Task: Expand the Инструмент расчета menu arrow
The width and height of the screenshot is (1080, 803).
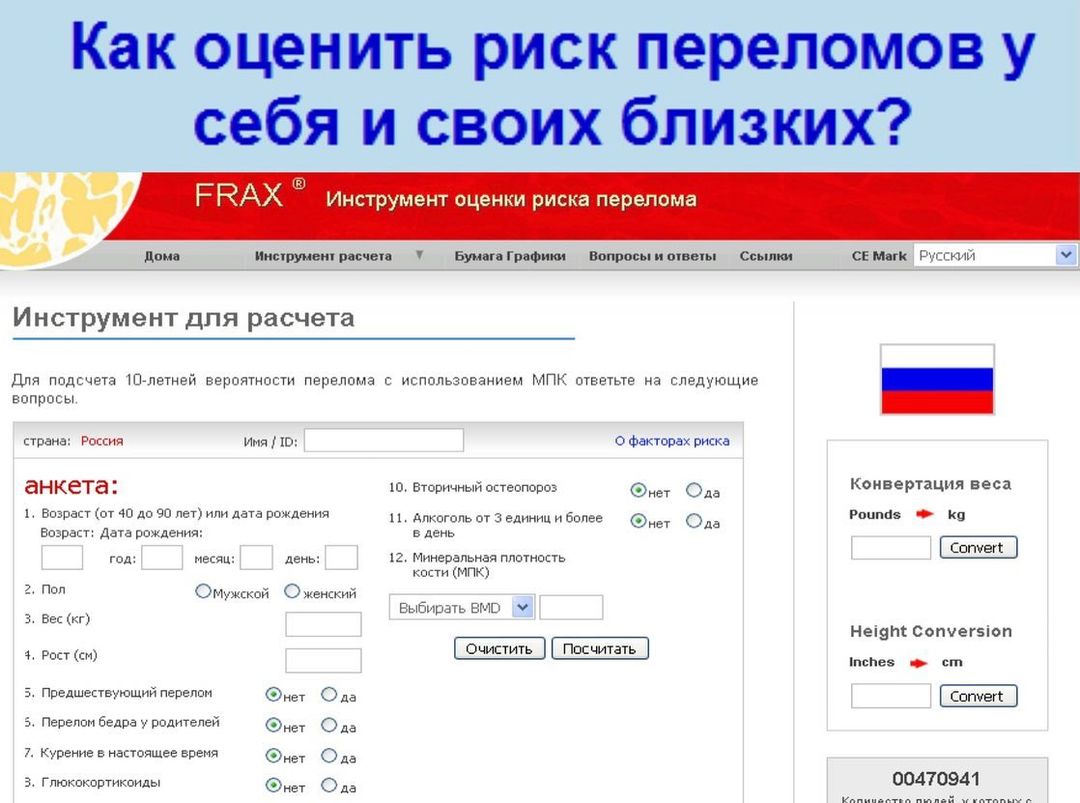Action: [420, 255]
